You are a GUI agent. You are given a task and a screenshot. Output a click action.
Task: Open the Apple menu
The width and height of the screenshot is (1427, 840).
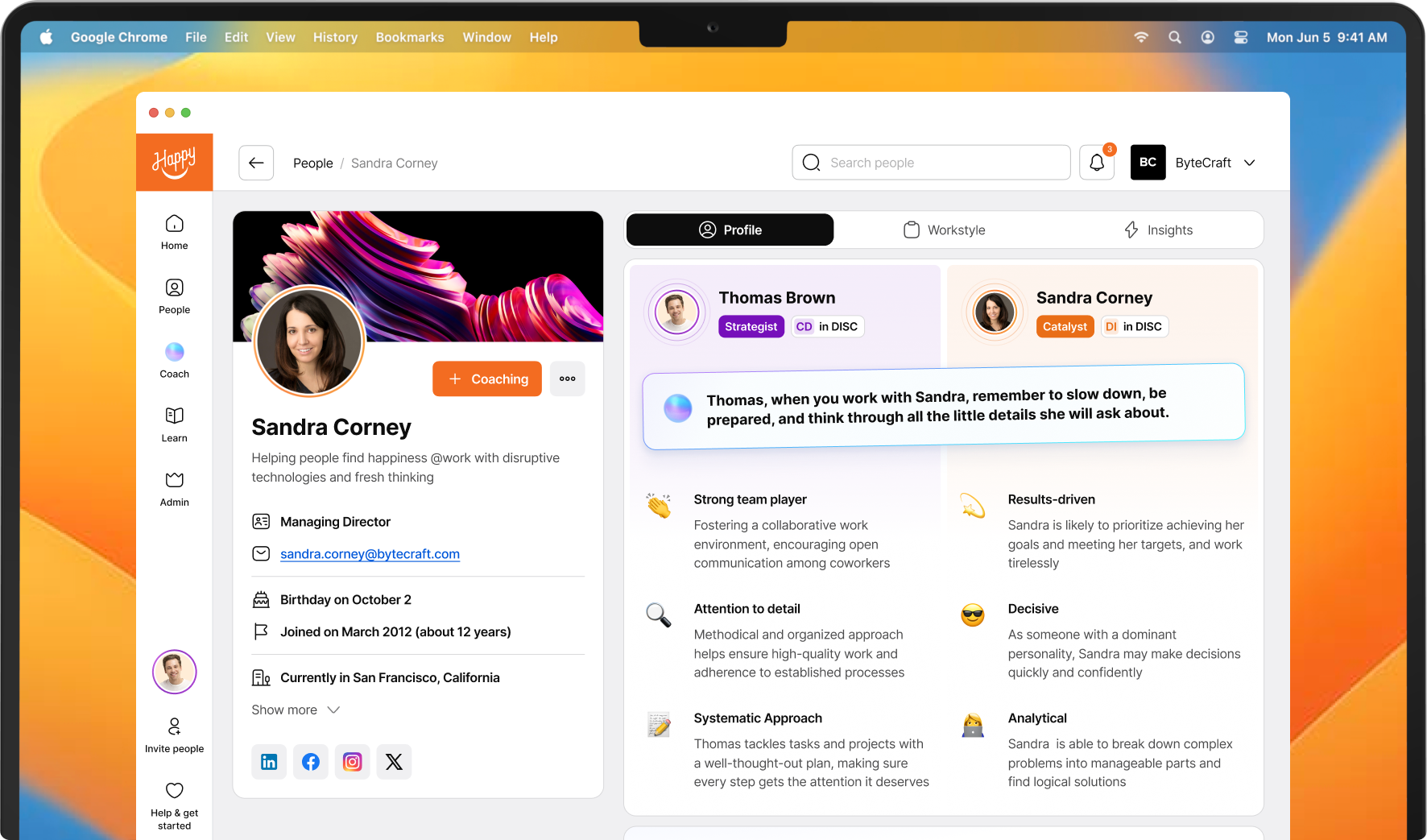click(47, 37)
